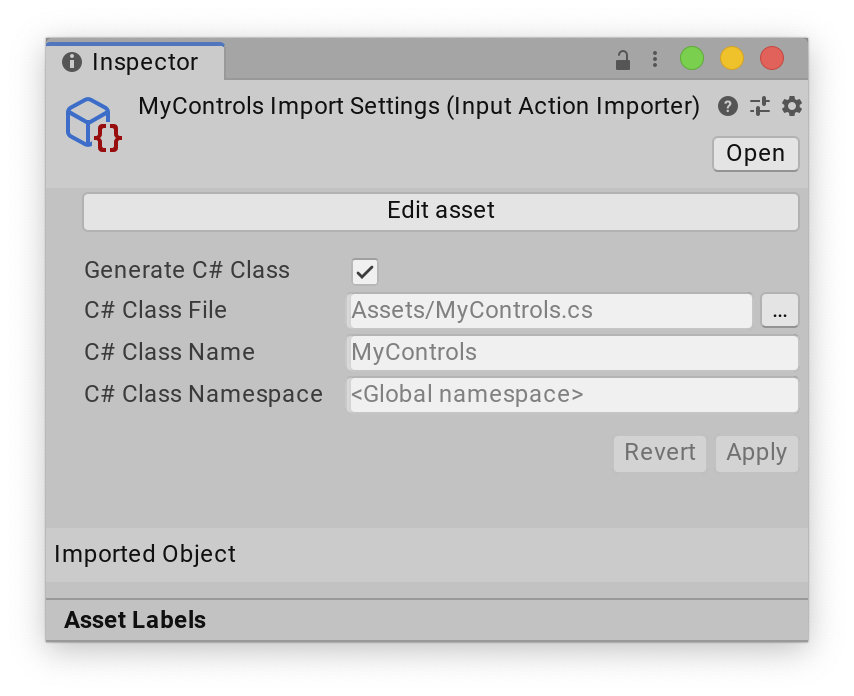The image size is (854, 696).
Task: Apply the import settings changes
Action: (x=756, y=453)
